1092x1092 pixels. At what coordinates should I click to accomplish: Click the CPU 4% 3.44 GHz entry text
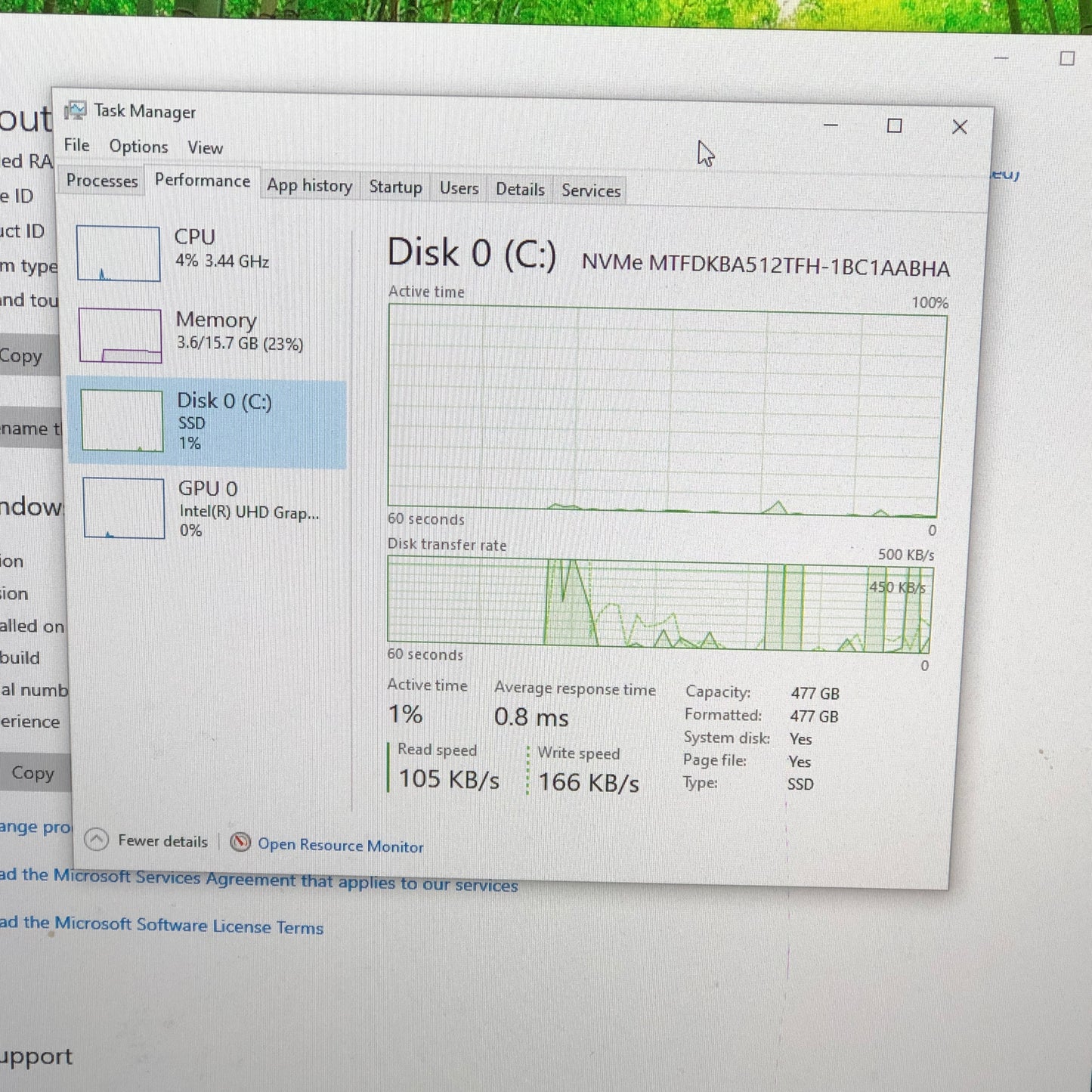click(x=221, y=249)
